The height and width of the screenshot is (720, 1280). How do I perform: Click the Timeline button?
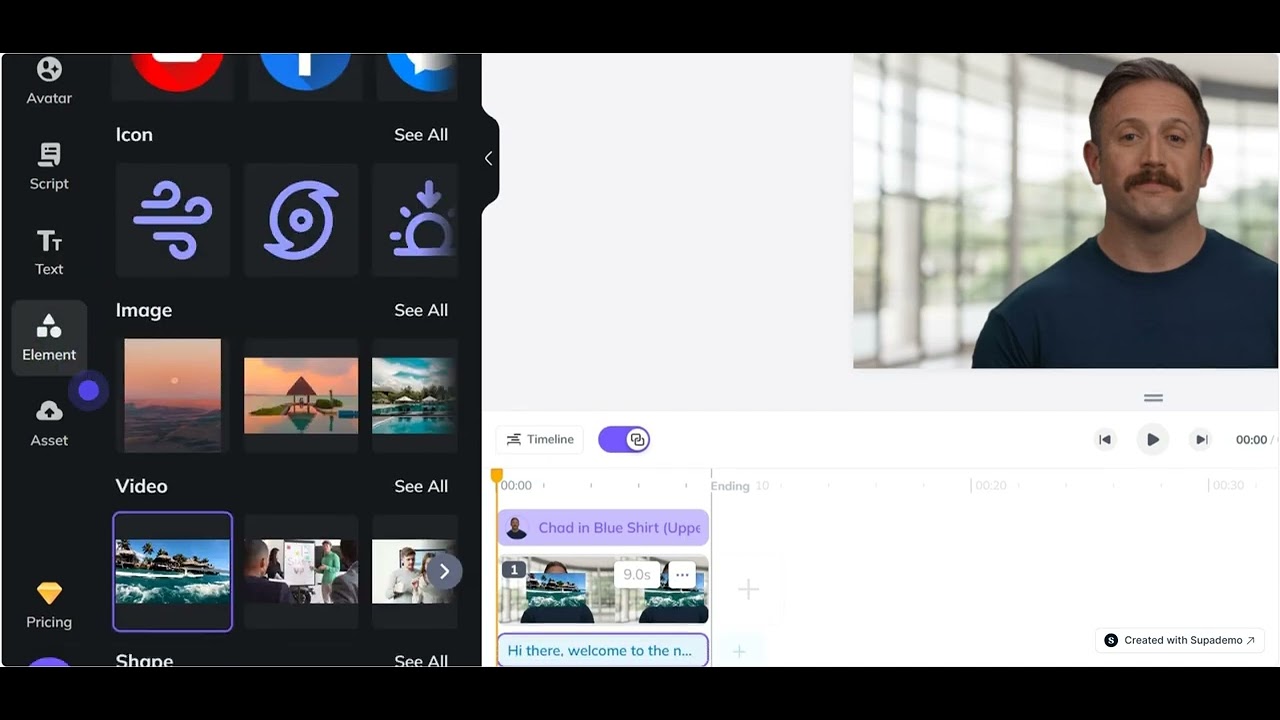point(540,439)
